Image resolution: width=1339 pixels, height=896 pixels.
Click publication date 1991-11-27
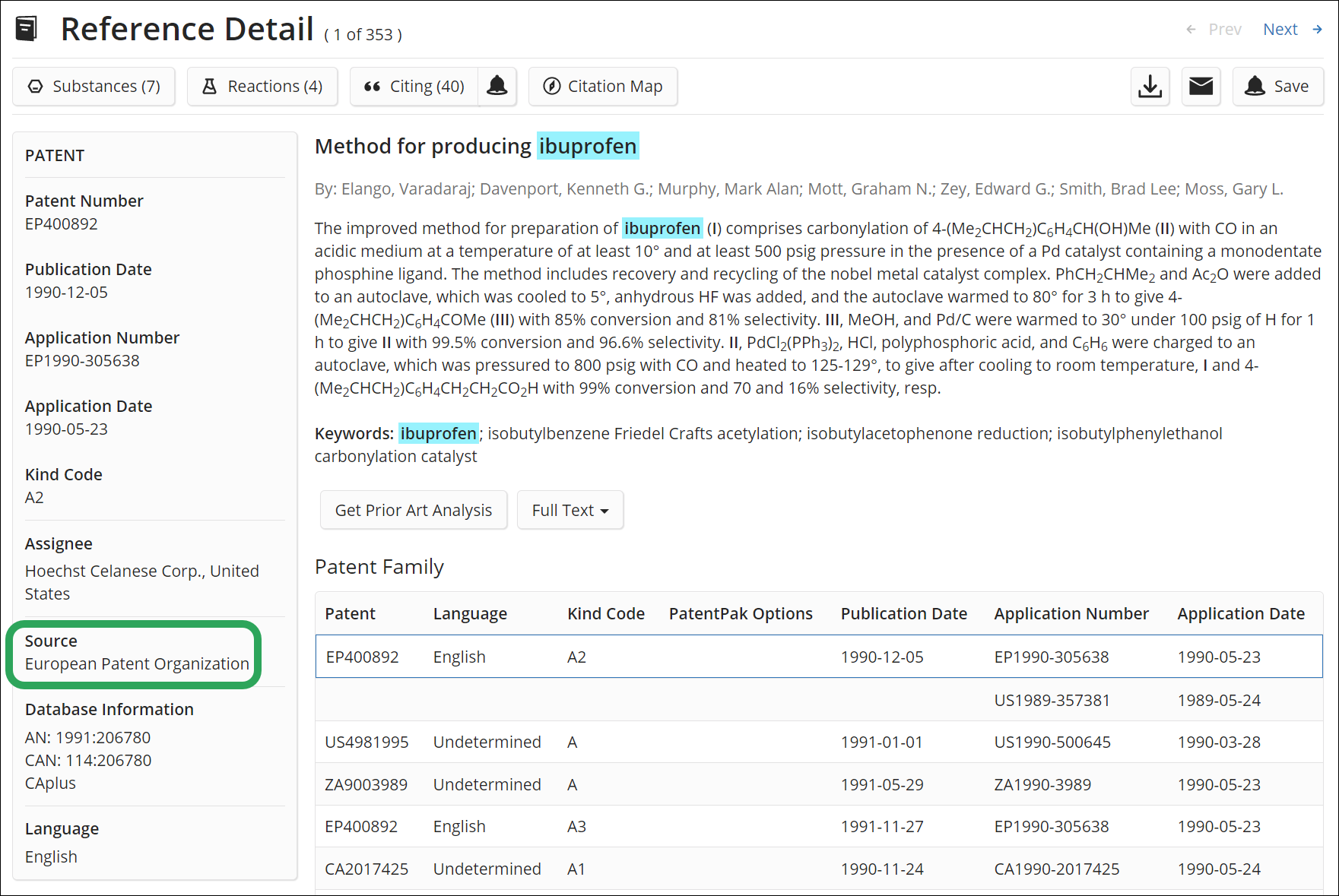[x=882, y=826]
